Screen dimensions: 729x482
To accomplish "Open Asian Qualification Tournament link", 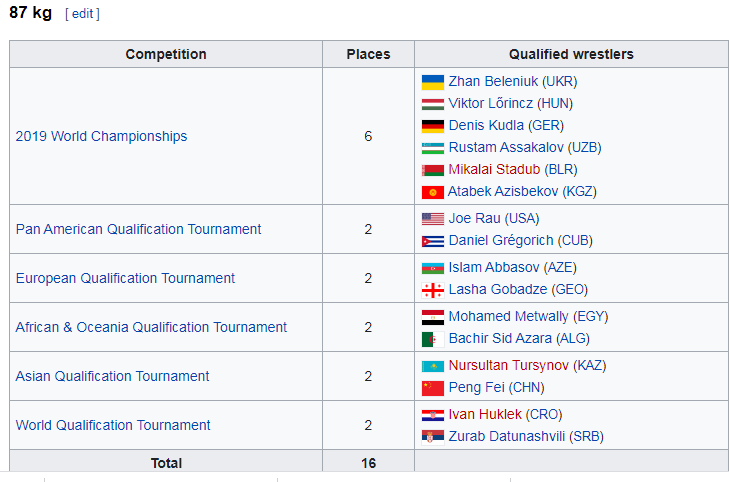I will [x=113, y=376].
